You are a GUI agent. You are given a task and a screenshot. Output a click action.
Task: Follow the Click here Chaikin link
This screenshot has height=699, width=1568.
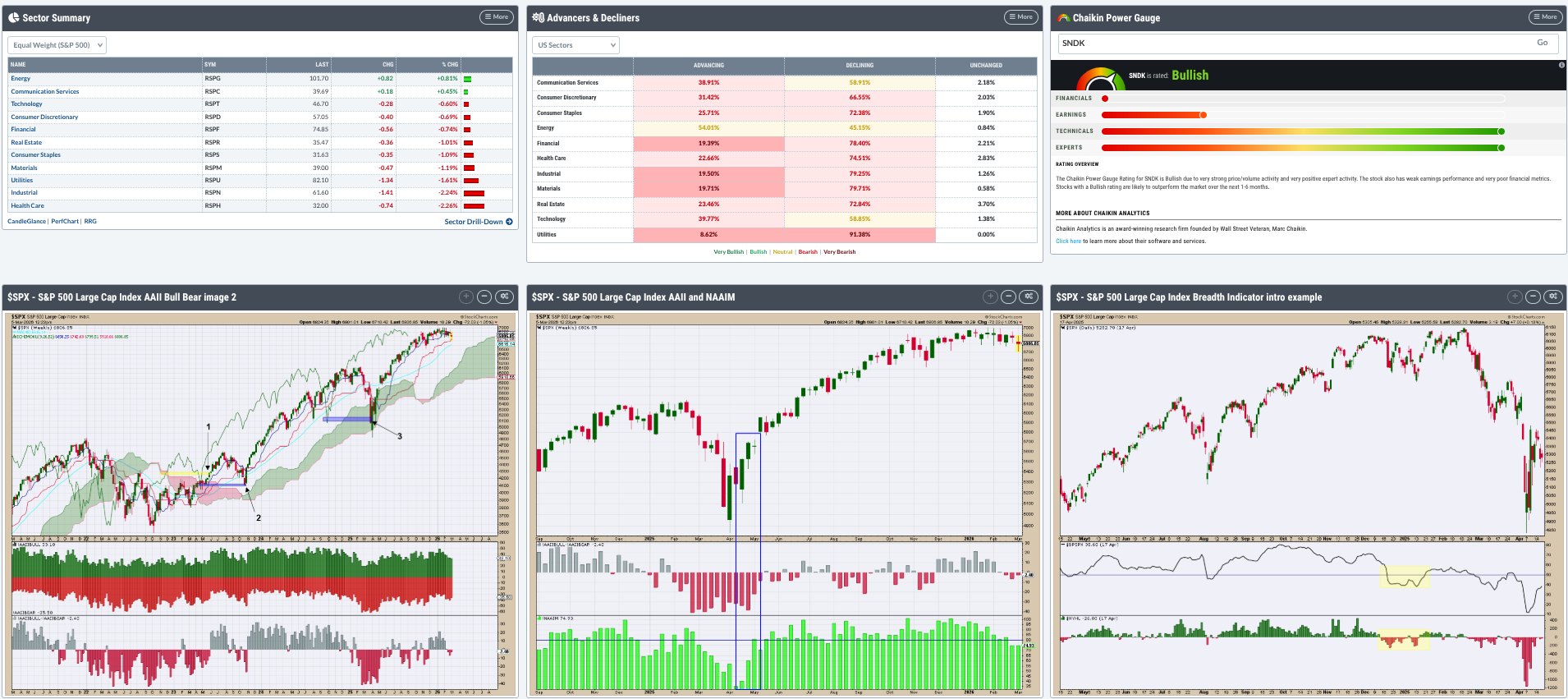click(1068, 241)
